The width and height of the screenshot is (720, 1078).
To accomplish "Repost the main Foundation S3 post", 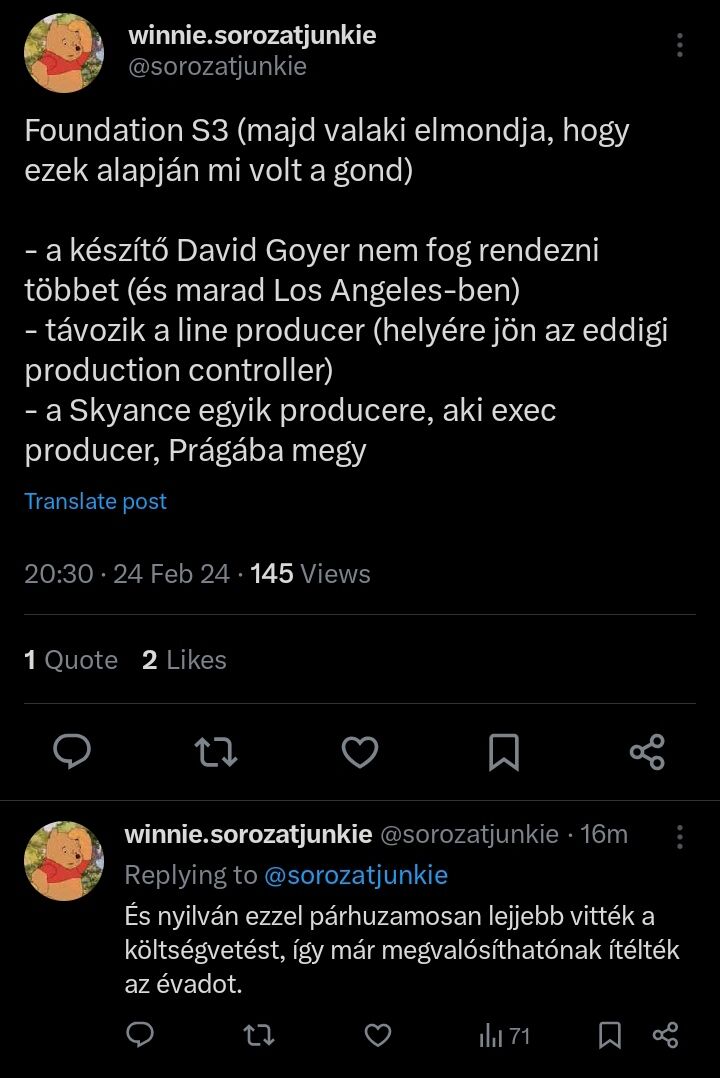I will coord(216,752).
